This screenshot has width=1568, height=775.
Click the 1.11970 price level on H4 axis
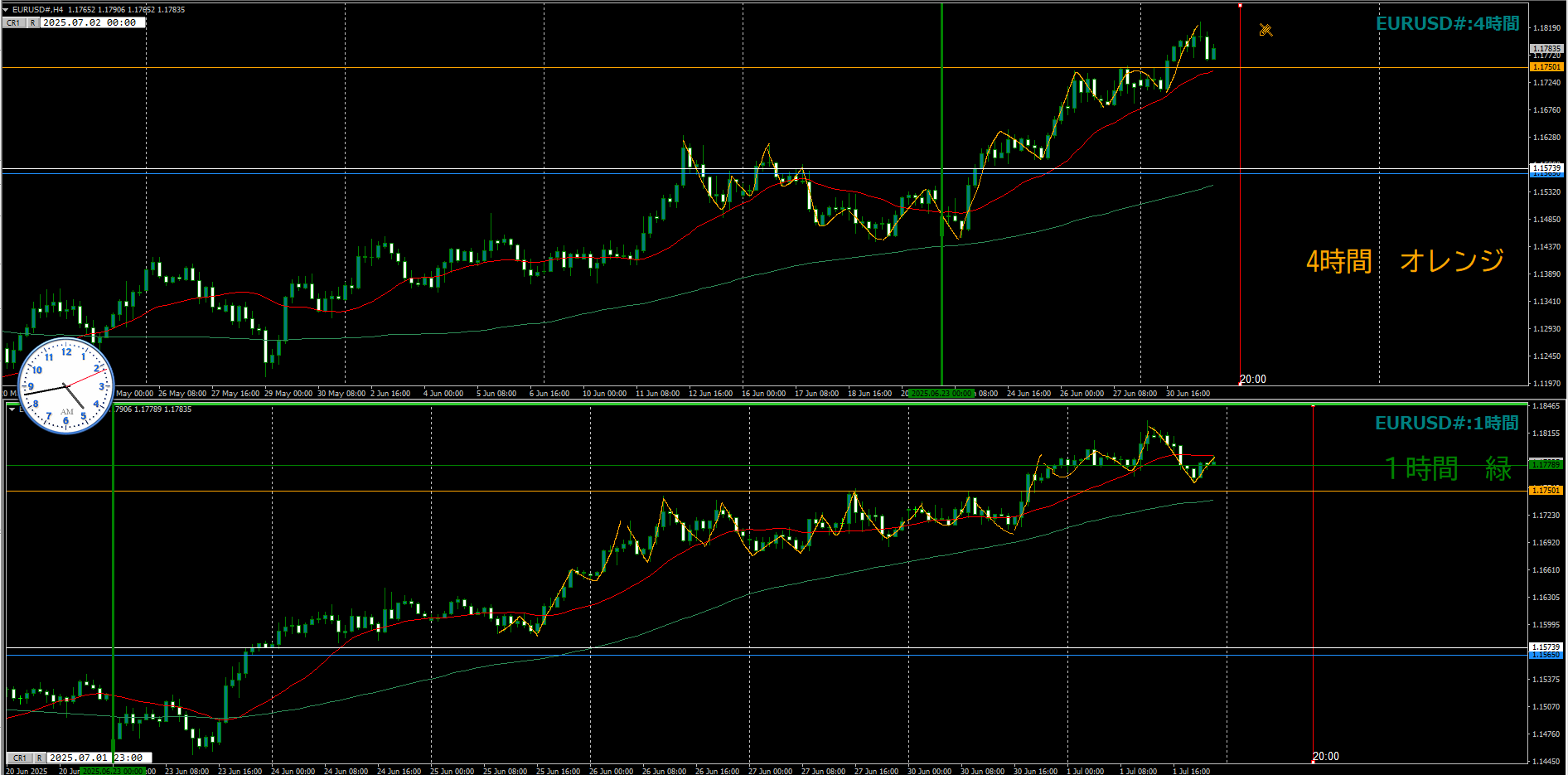point(1546,383)
